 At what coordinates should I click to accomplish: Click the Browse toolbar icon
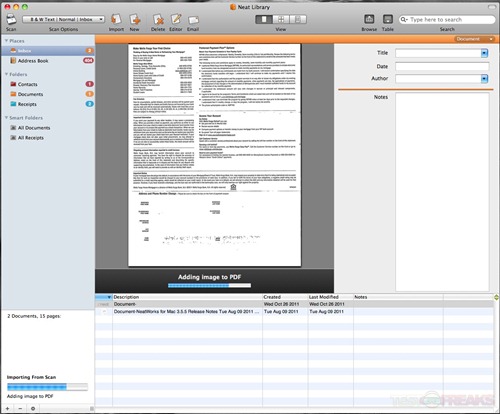369,19
